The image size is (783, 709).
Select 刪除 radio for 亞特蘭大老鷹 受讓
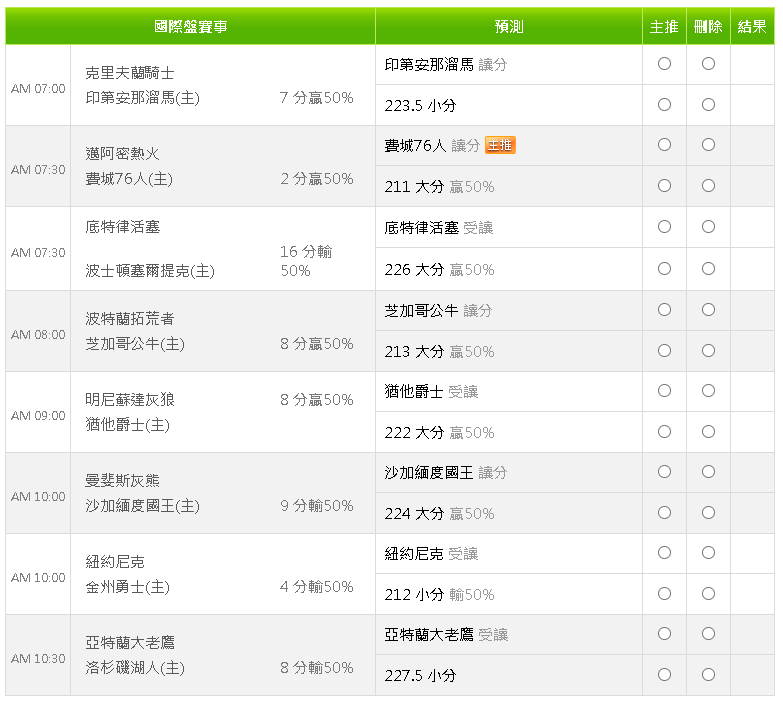pos(708,634)
